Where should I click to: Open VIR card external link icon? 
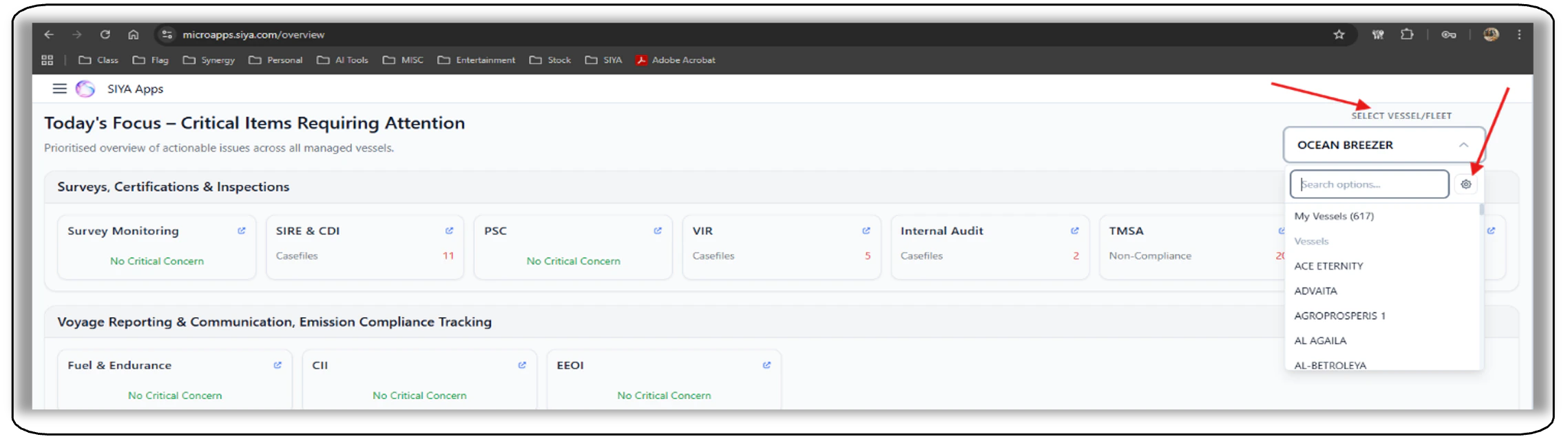866,230
